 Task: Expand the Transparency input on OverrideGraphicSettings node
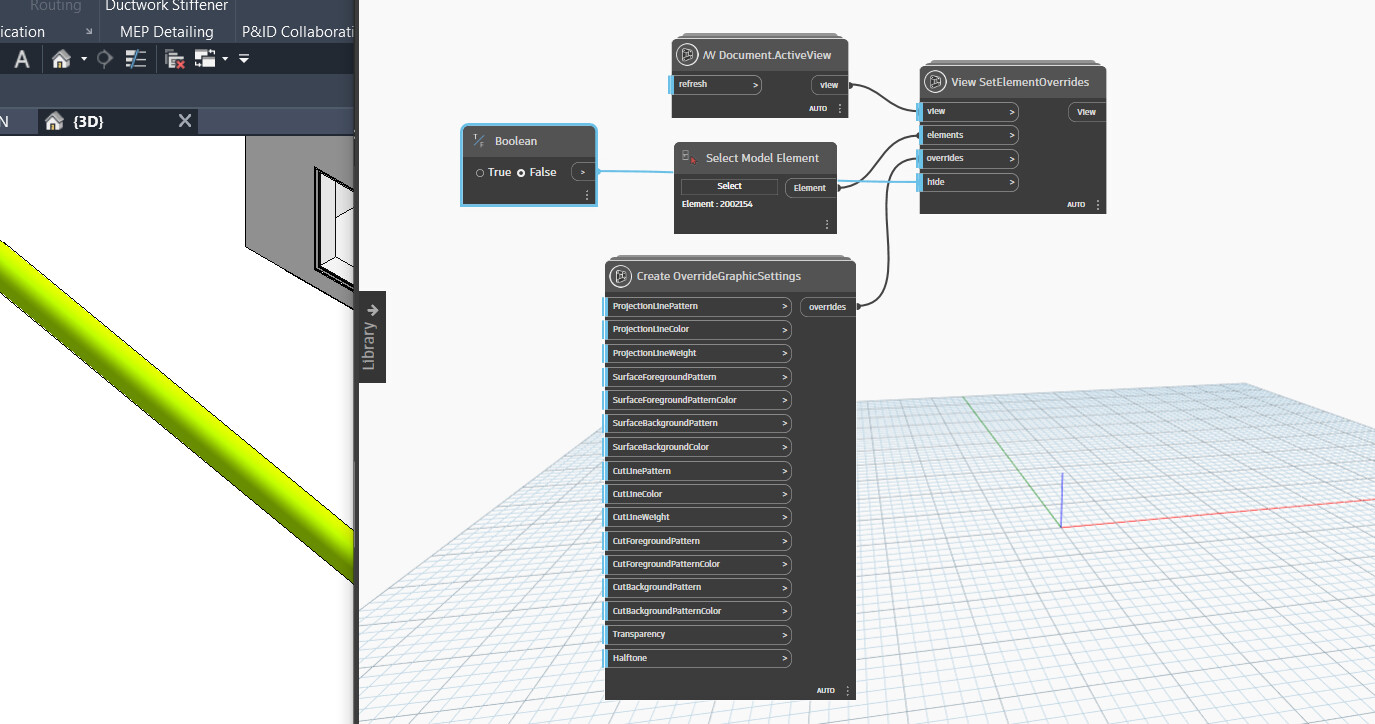(785, 635)
